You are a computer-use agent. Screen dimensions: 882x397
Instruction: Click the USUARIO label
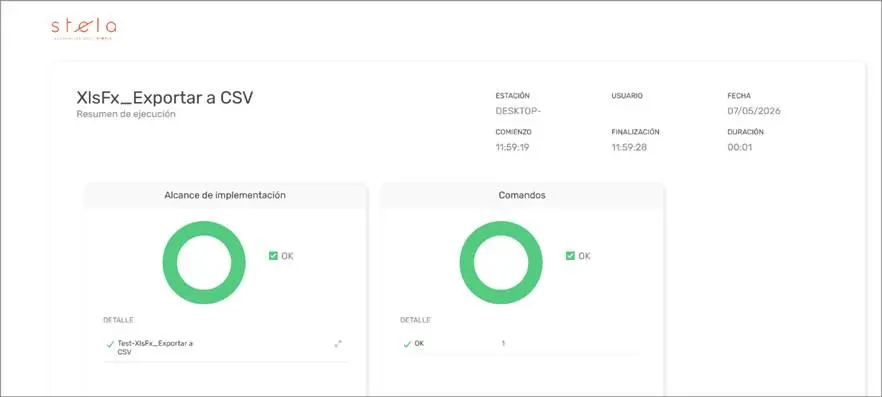pyautogui.click(x=627, y=96)
